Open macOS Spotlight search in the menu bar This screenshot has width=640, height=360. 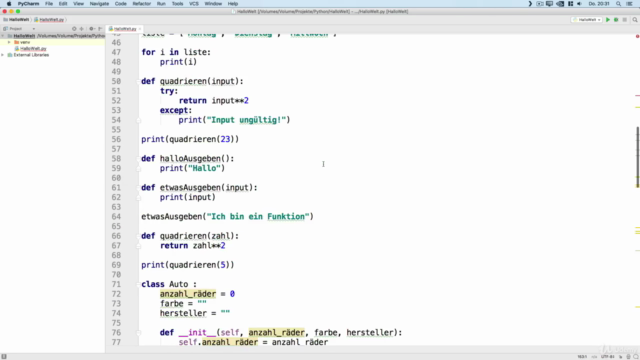pyautogui.click(x=618, y=4)
